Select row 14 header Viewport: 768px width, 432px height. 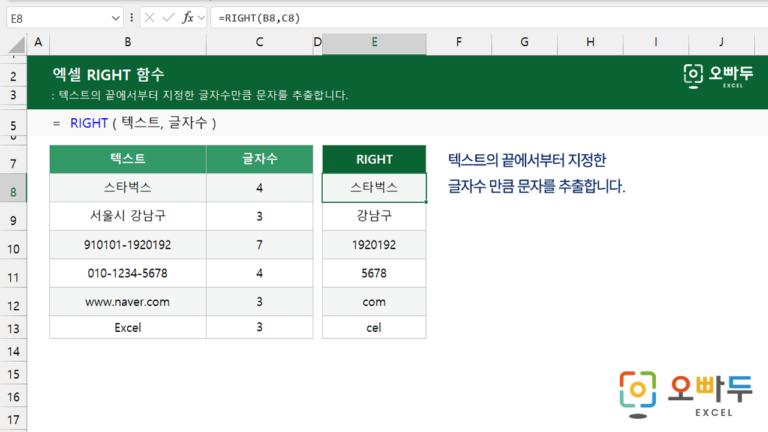13,351
